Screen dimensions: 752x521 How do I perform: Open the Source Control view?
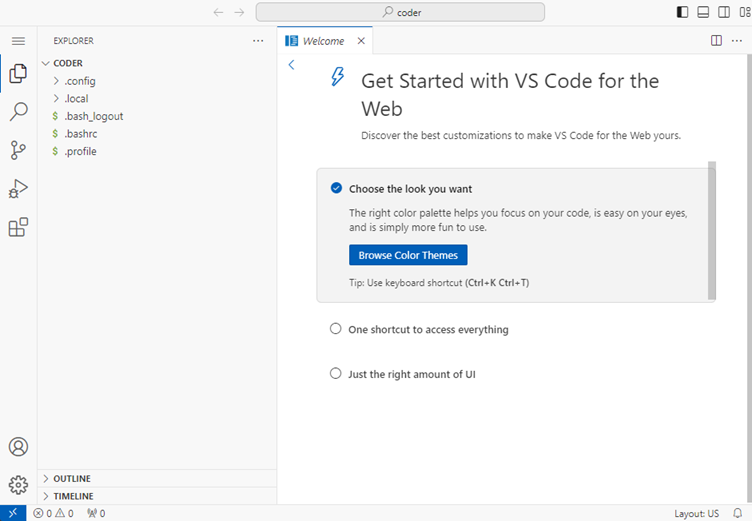coord(18,150)
